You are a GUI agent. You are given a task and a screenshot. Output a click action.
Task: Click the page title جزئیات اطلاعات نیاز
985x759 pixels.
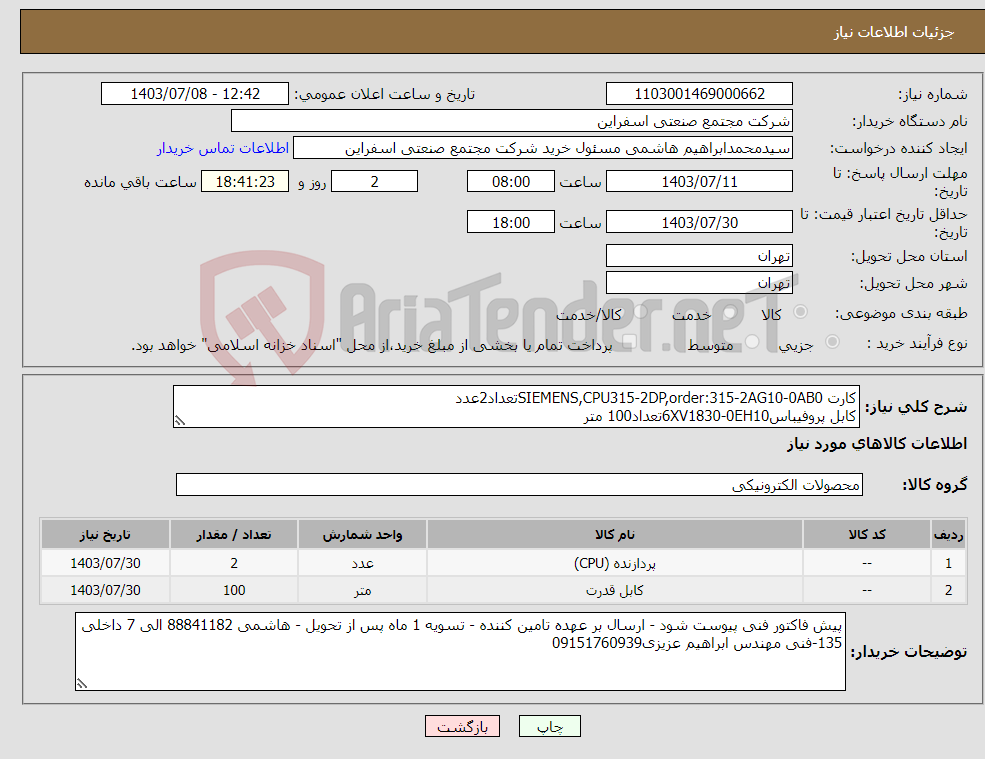[x=893, y=32]
